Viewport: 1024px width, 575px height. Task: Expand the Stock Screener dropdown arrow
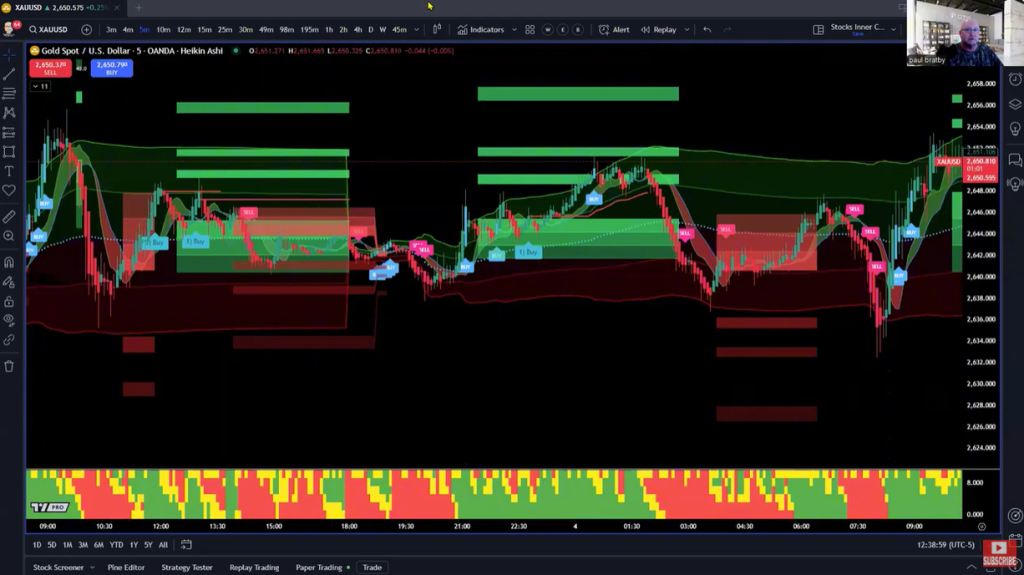coord(92,567)
